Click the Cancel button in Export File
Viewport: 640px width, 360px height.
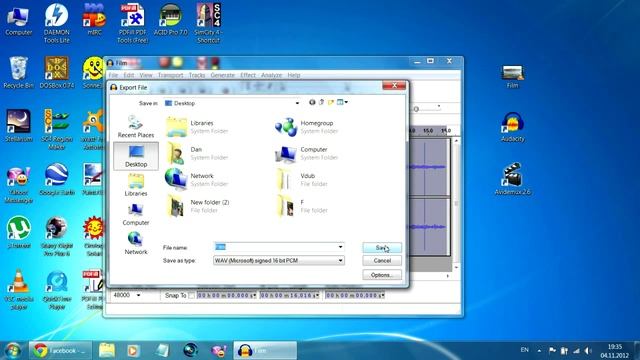pos(382,260)
